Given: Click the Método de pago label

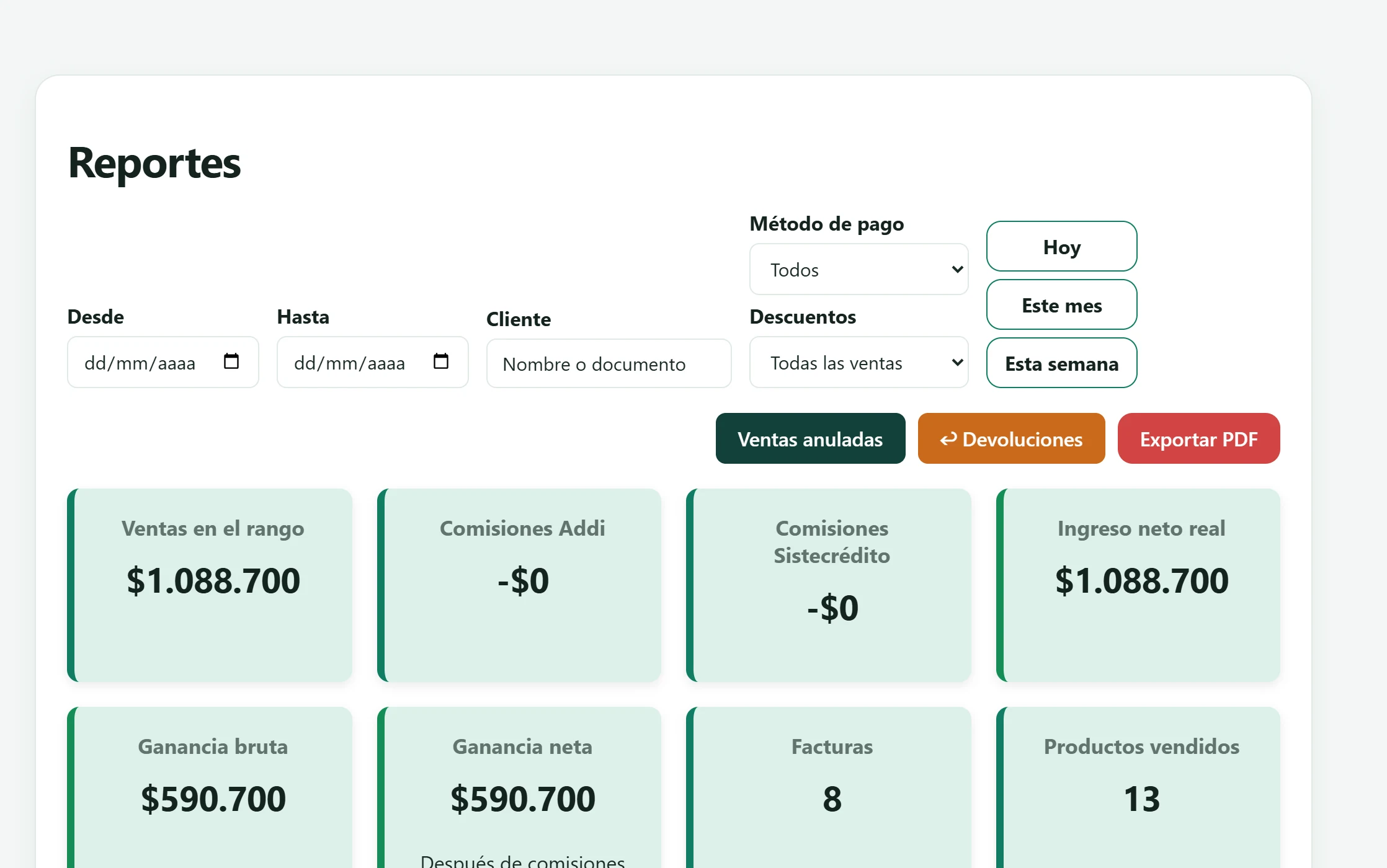Looking at the screenshot, I should tap(827, 224).
